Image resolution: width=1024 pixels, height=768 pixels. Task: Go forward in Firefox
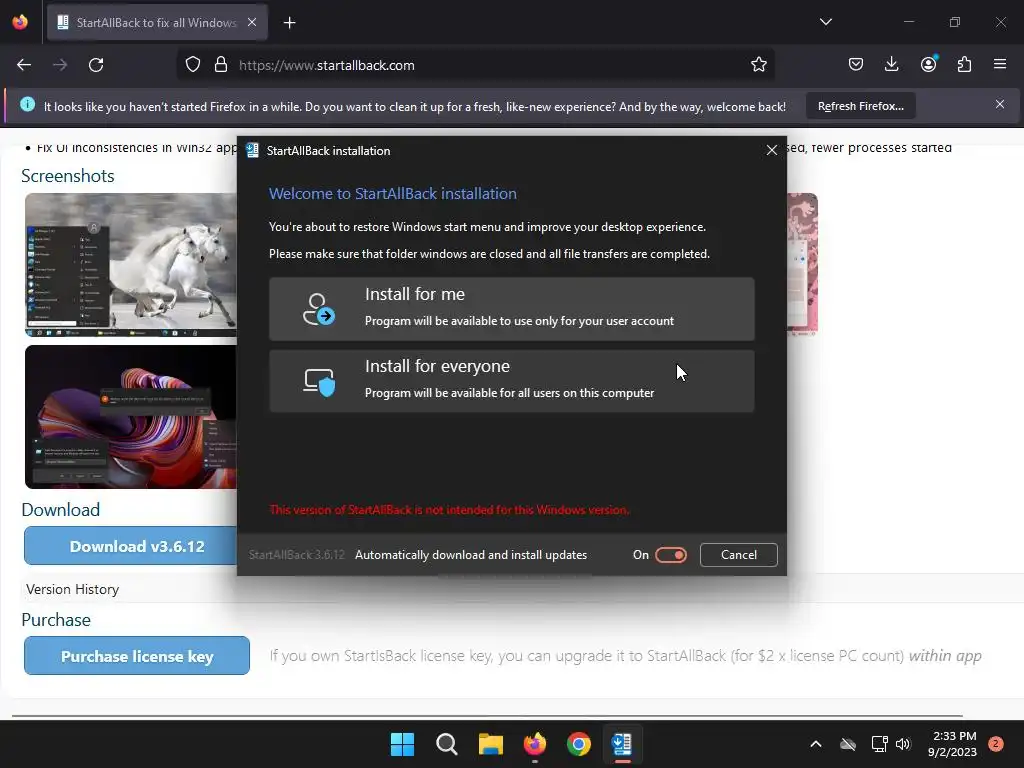[x=60, y=65]
